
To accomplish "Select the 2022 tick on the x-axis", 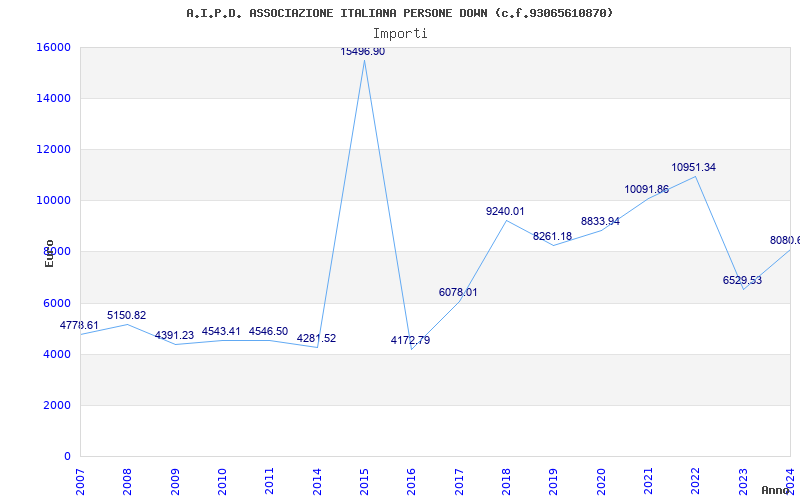I will click(x=696, y=480).
